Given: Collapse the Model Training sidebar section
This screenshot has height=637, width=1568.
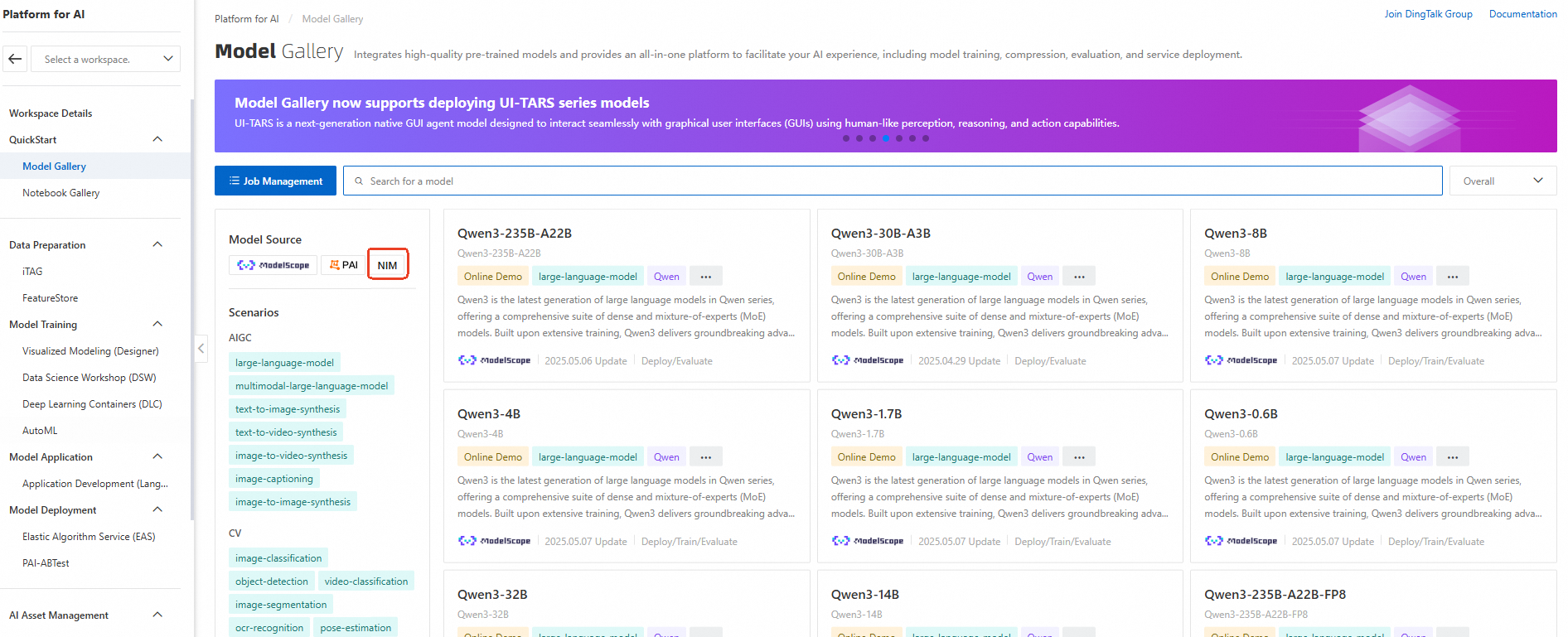Looking at the screenshot, I should coord(157,324).
